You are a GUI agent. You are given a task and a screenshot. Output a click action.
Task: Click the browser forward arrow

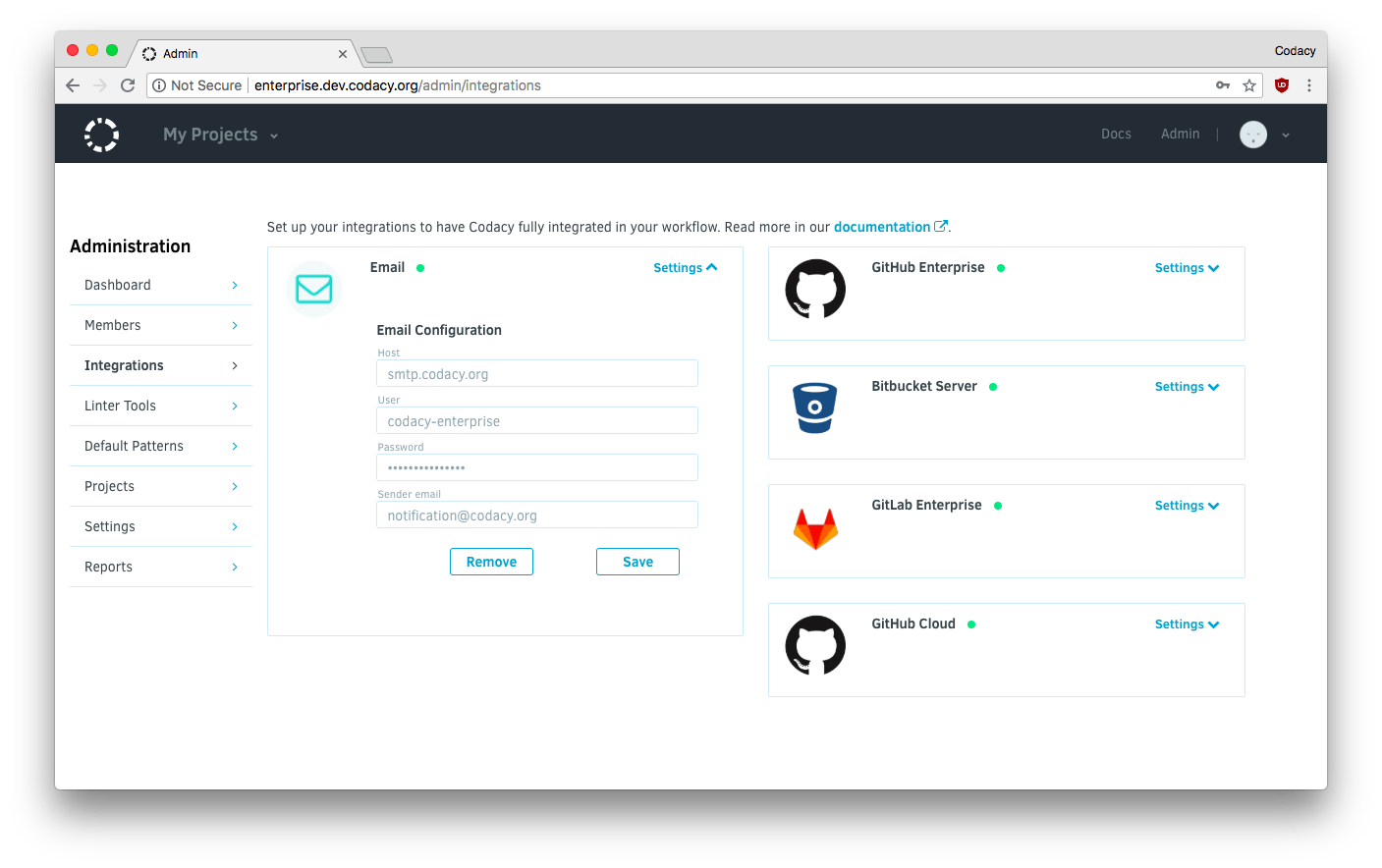coord(100,85)
